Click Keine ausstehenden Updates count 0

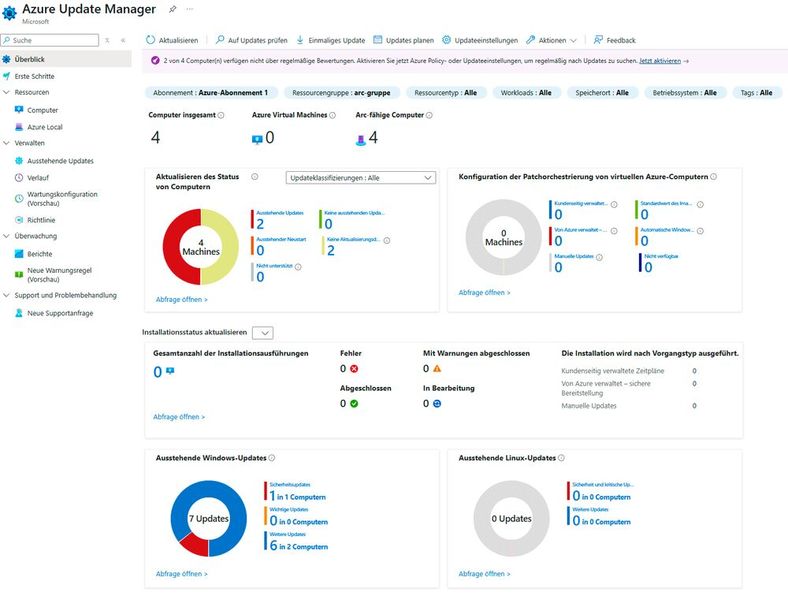tap(328, 224)
